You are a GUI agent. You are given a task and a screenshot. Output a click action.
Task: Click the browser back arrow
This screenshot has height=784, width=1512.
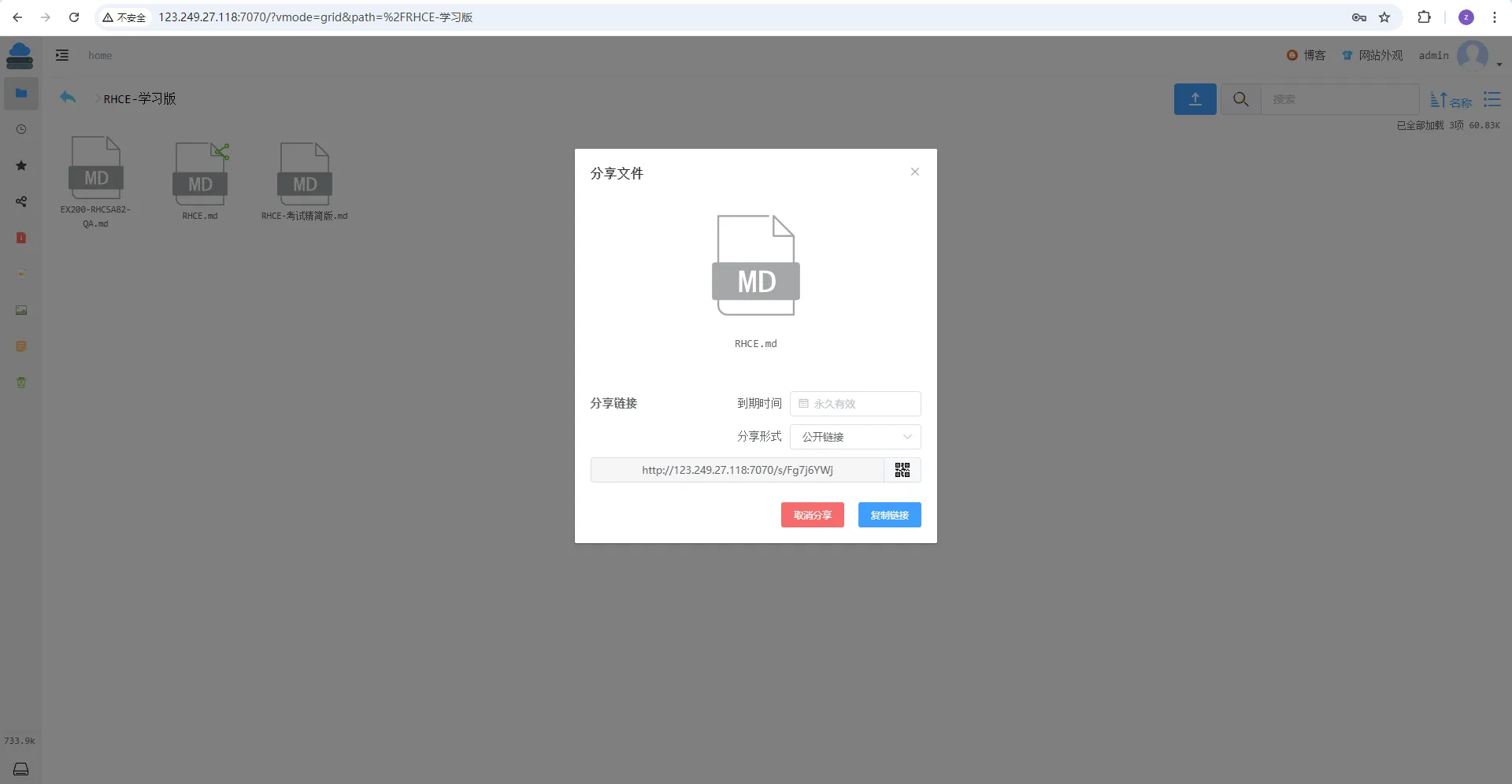[x=17, y=17]
